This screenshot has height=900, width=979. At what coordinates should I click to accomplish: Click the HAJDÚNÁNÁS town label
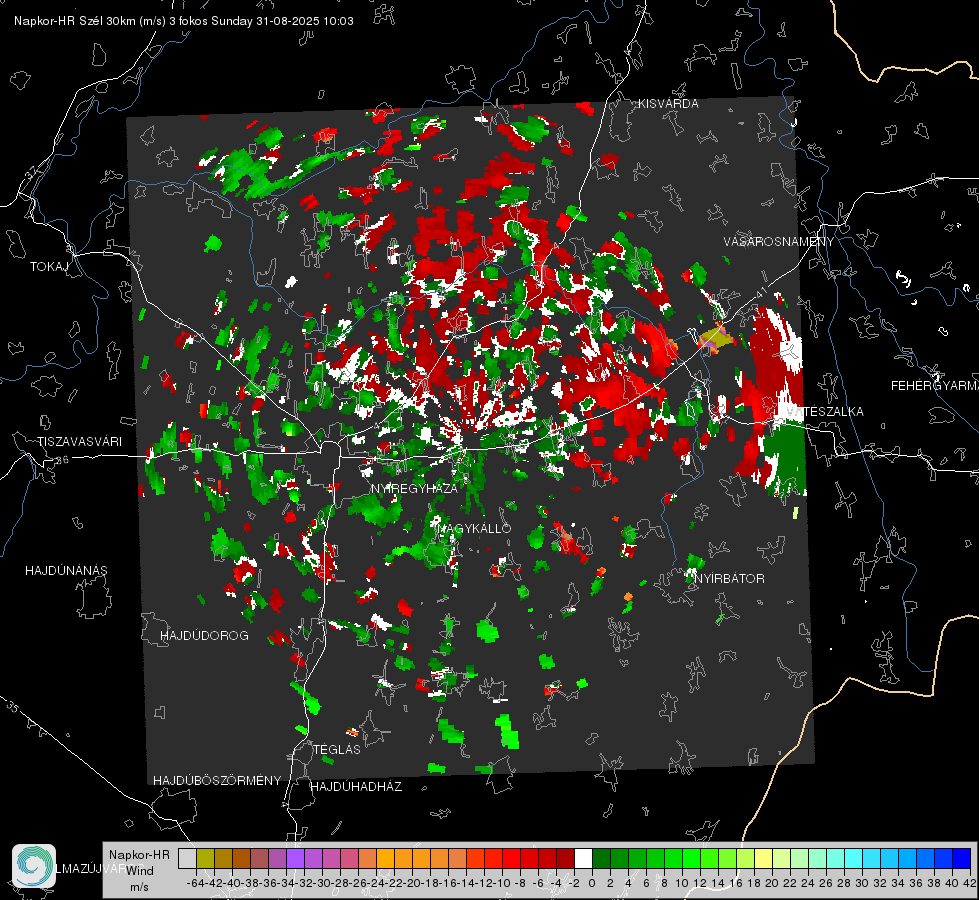[66, 571]
